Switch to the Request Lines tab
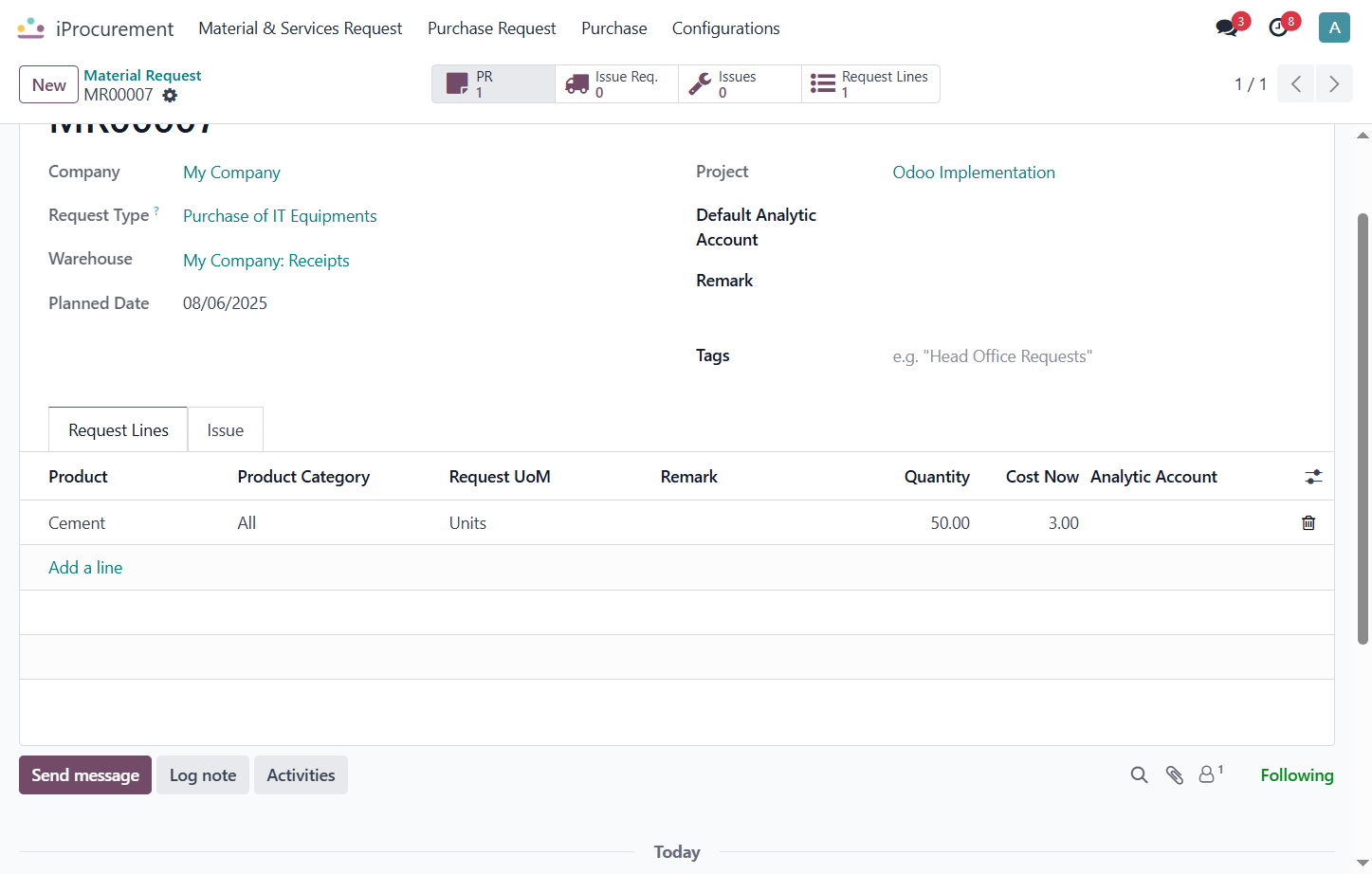 click(119, 430)
